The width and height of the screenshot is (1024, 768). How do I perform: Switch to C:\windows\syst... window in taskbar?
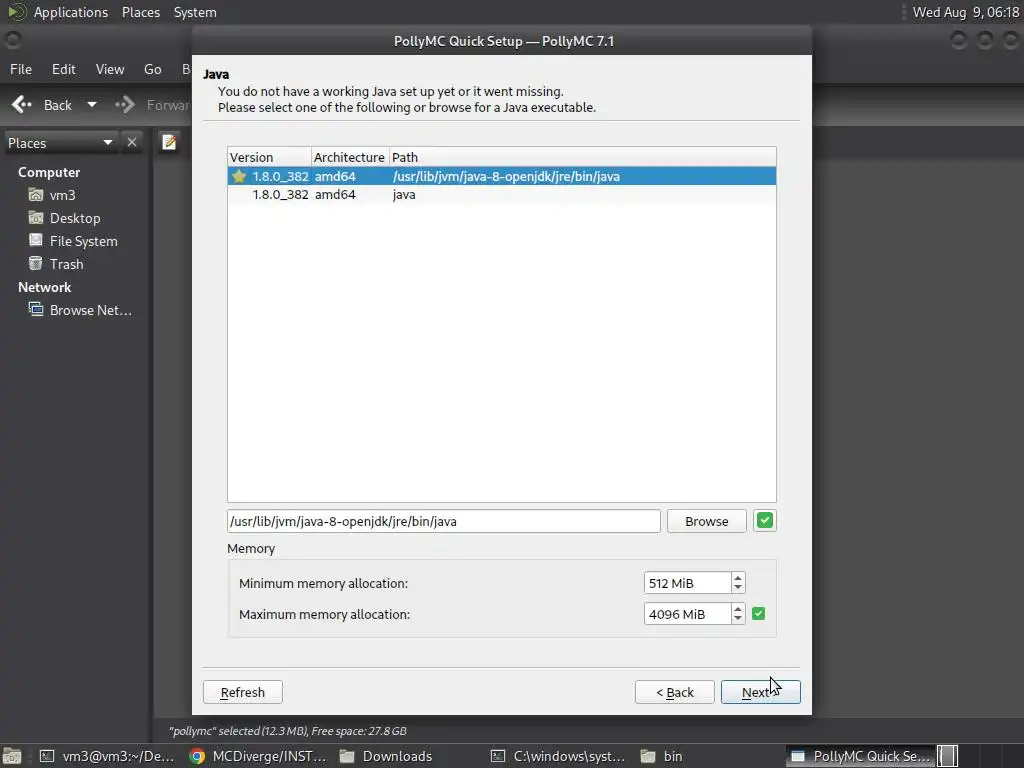point(558,756)
